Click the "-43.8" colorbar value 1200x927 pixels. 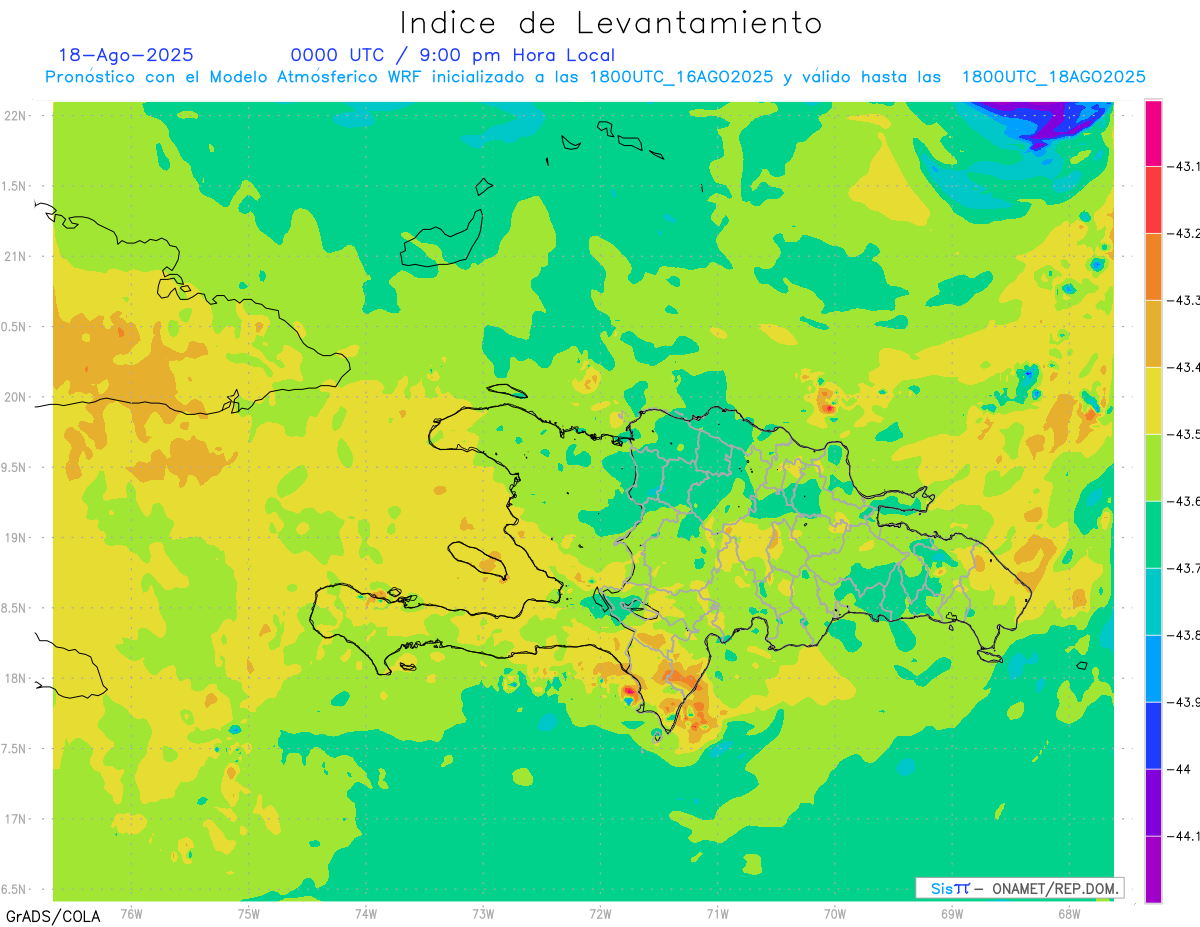coord(1185,635)
